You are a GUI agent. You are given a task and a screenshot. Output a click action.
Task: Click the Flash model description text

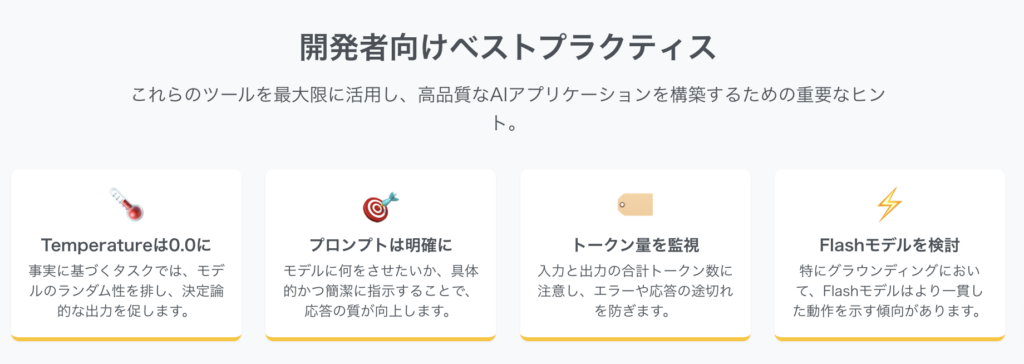[x=889, y=291]
